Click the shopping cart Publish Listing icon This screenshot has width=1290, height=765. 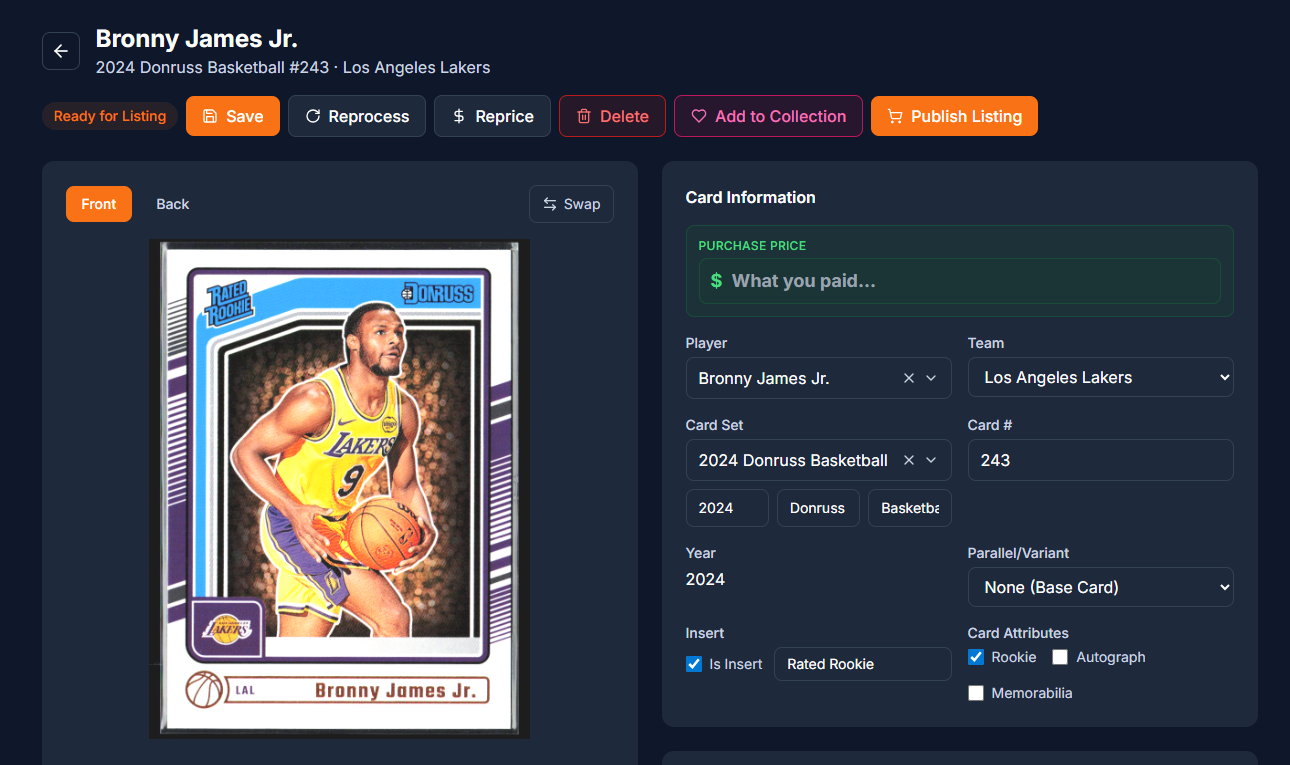click(895, 116)
